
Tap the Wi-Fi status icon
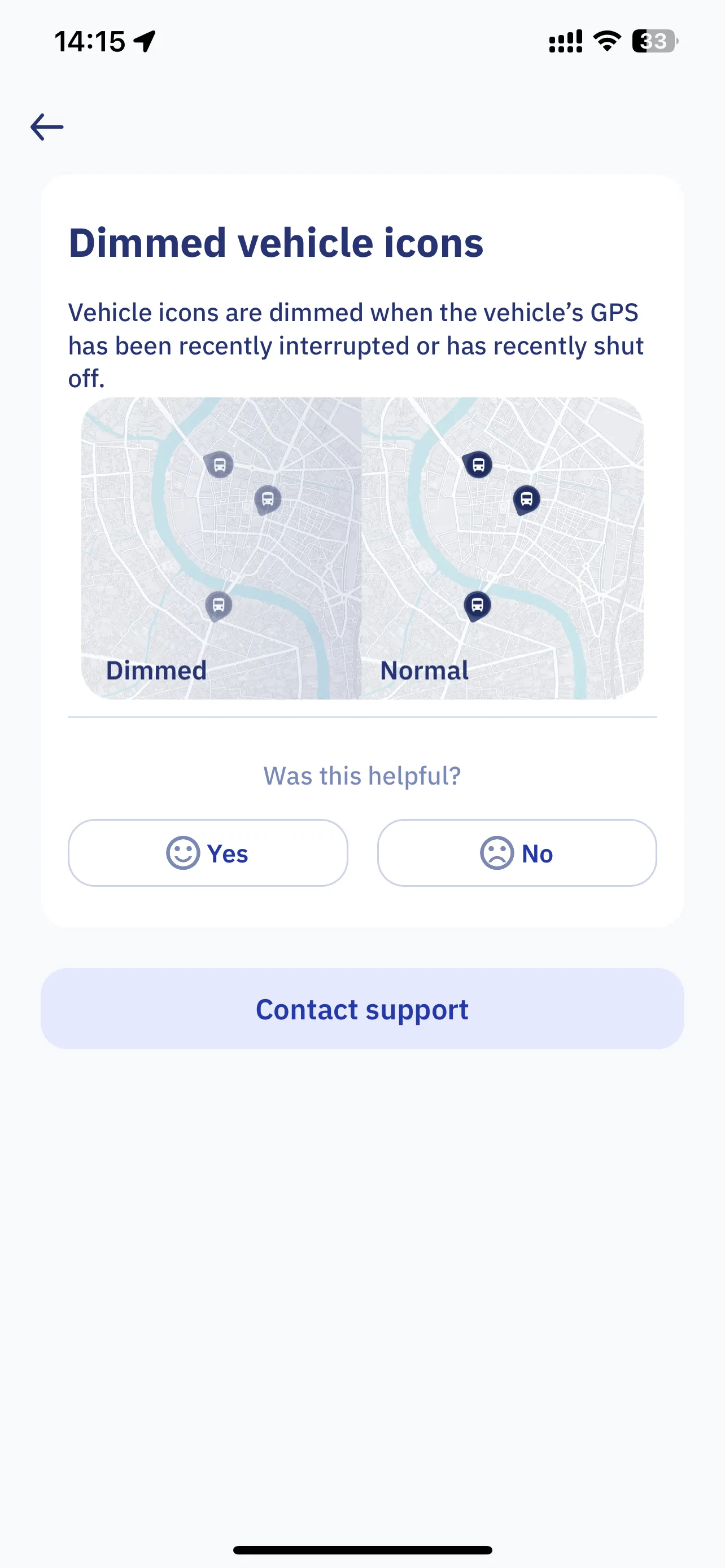607,41
